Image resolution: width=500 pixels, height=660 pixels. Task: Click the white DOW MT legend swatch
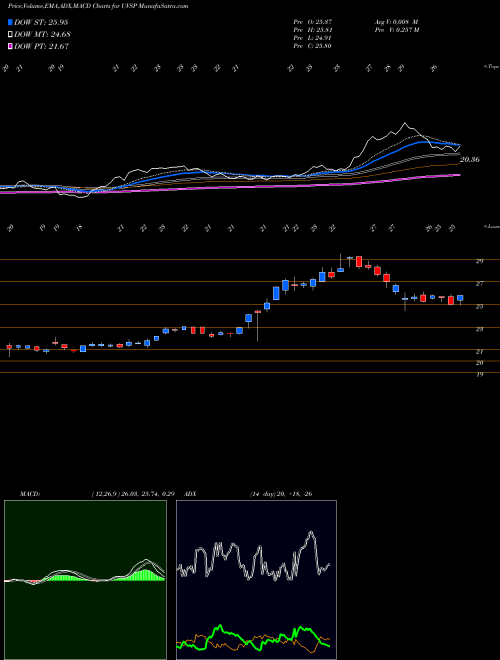click(x=10, y=35)
